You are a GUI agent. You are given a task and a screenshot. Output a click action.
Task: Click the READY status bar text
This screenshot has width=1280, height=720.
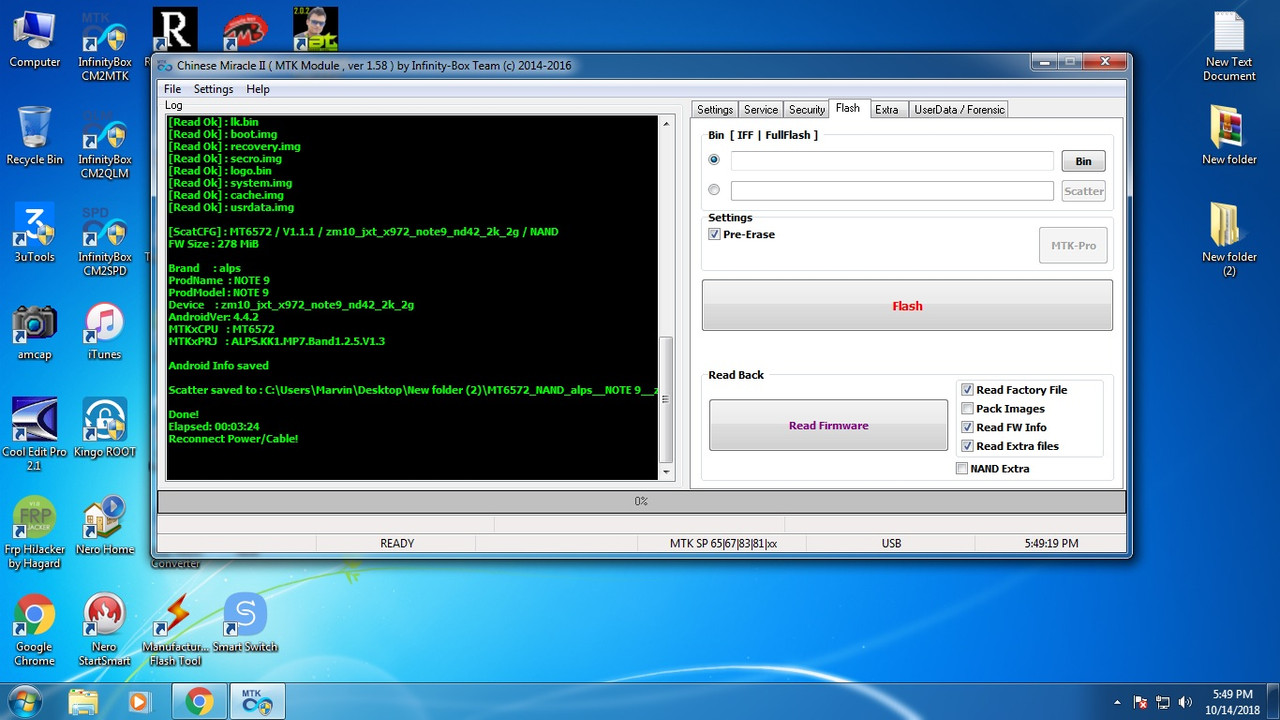[397, 543]
